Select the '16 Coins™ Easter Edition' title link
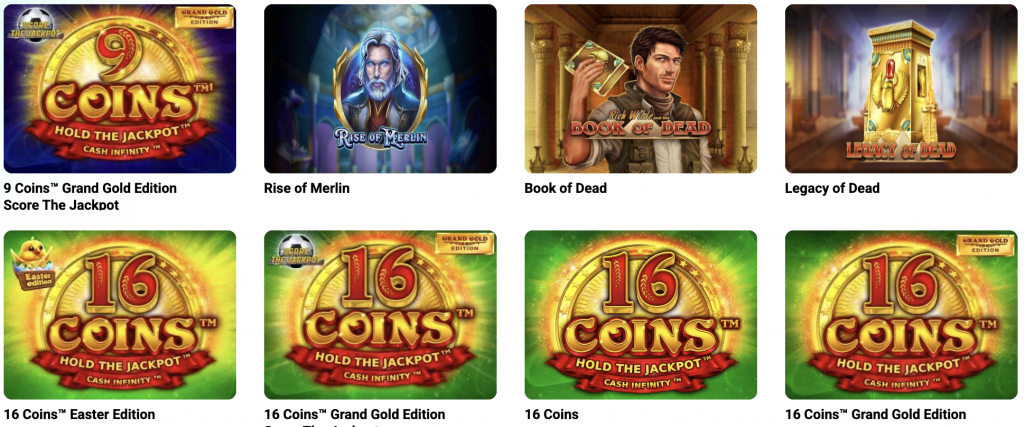Image resolution: width=1024 pixels, height=427 pixels. click(x=80, y=414)
